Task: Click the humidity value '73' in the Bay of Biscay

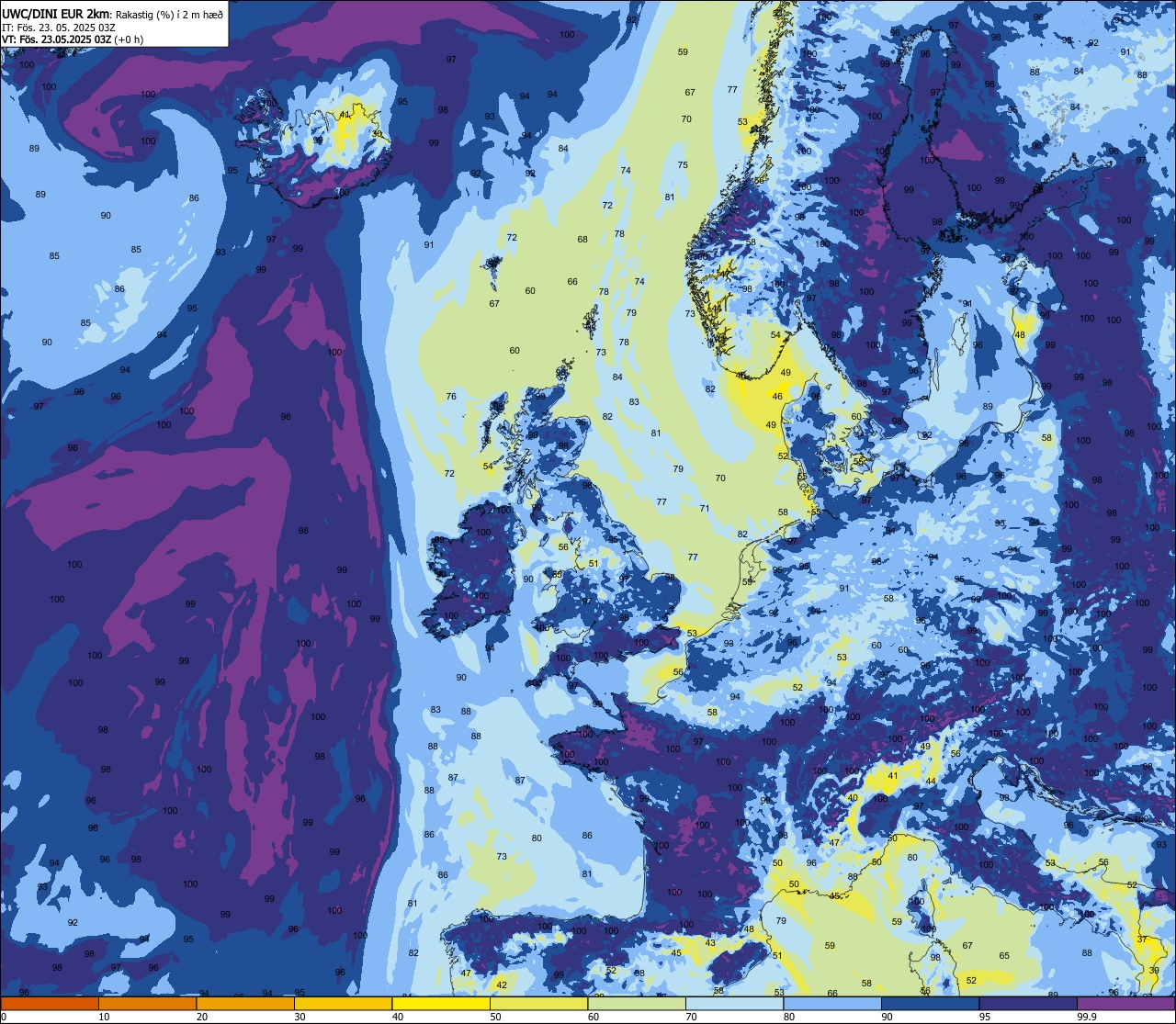Action: tap(502, 857)
